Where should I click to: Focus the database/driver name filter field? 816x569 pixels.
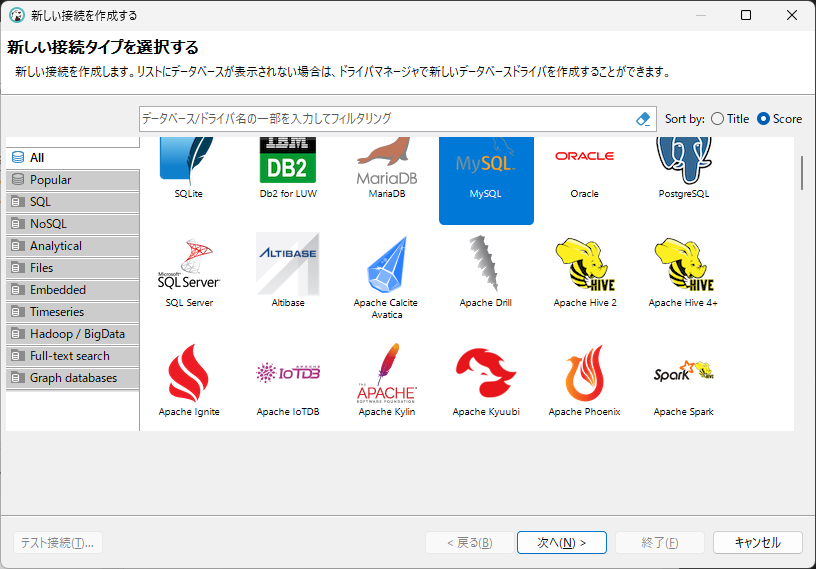tap(386, 119)
